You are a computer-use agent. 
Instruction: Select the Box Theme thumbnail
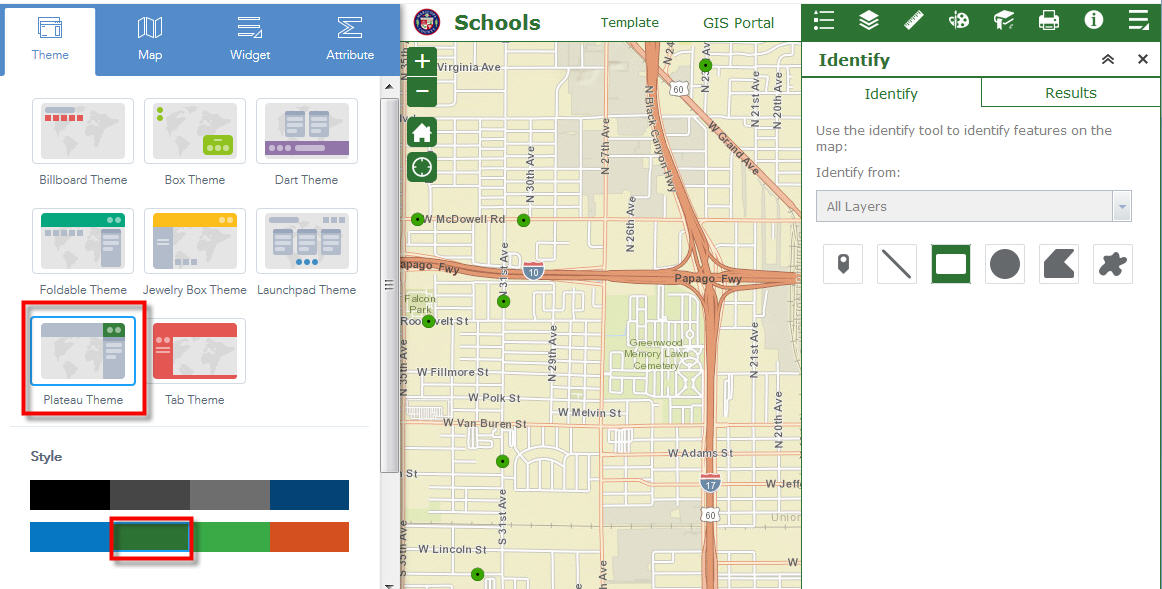pyautogui.click(x=195, y=131)
